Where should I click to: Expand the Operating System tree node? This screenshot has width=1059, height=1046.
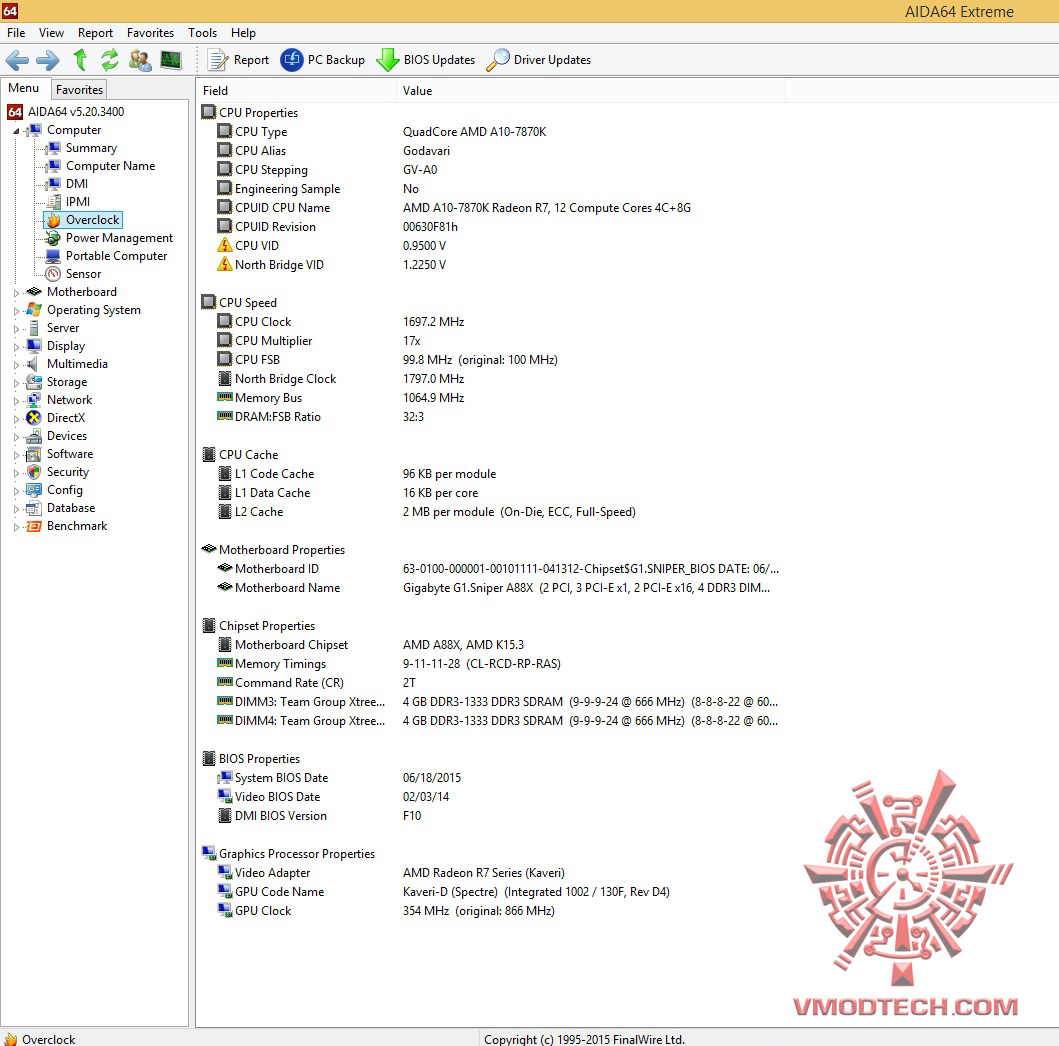click(x=16, y=311)
